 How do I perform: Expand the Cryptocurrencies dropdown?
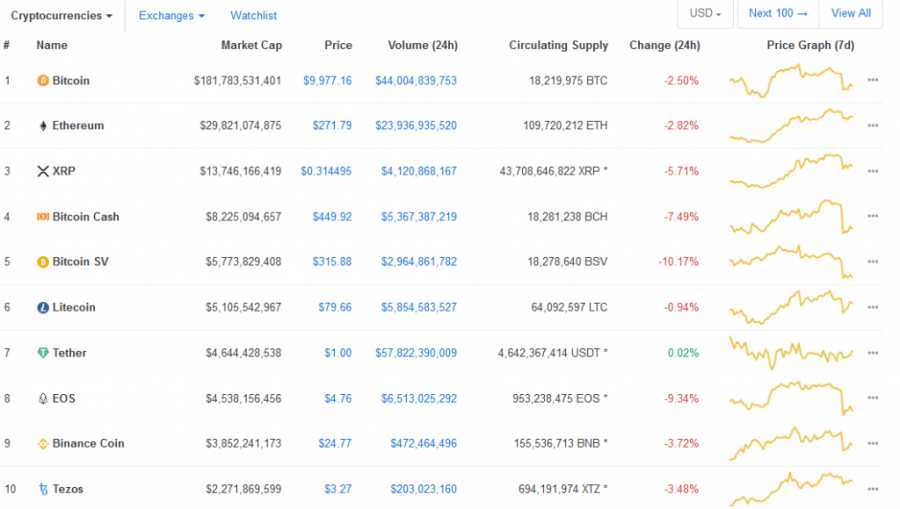pos(61,15)
